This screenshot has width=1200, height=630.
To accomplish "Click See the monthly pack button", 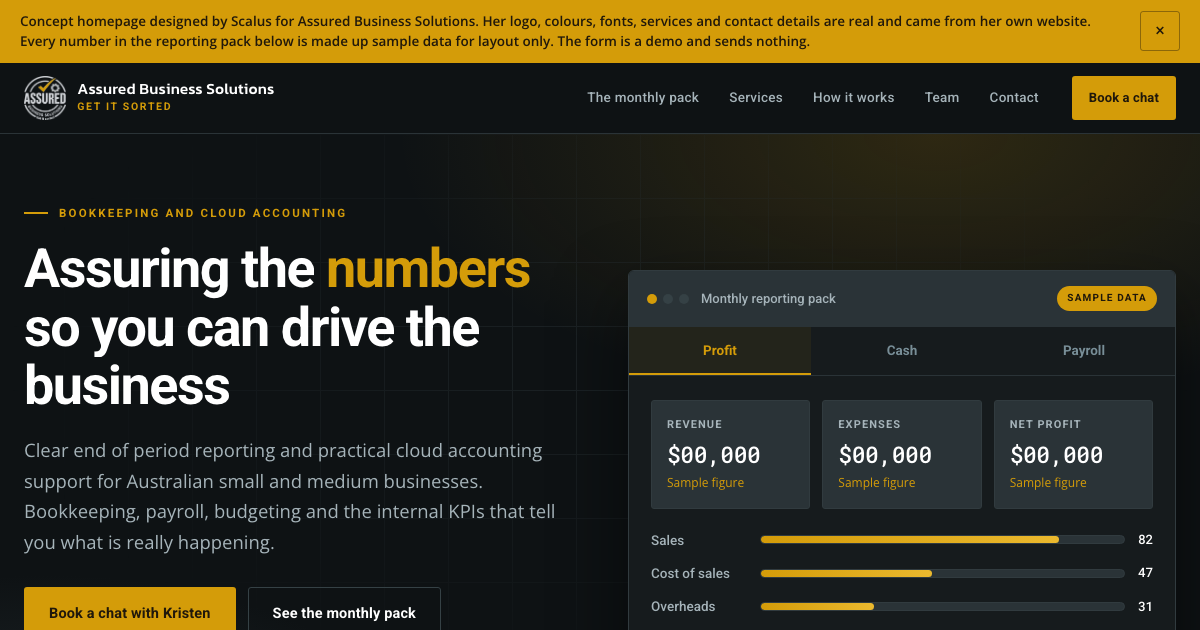I will [344, 612].
